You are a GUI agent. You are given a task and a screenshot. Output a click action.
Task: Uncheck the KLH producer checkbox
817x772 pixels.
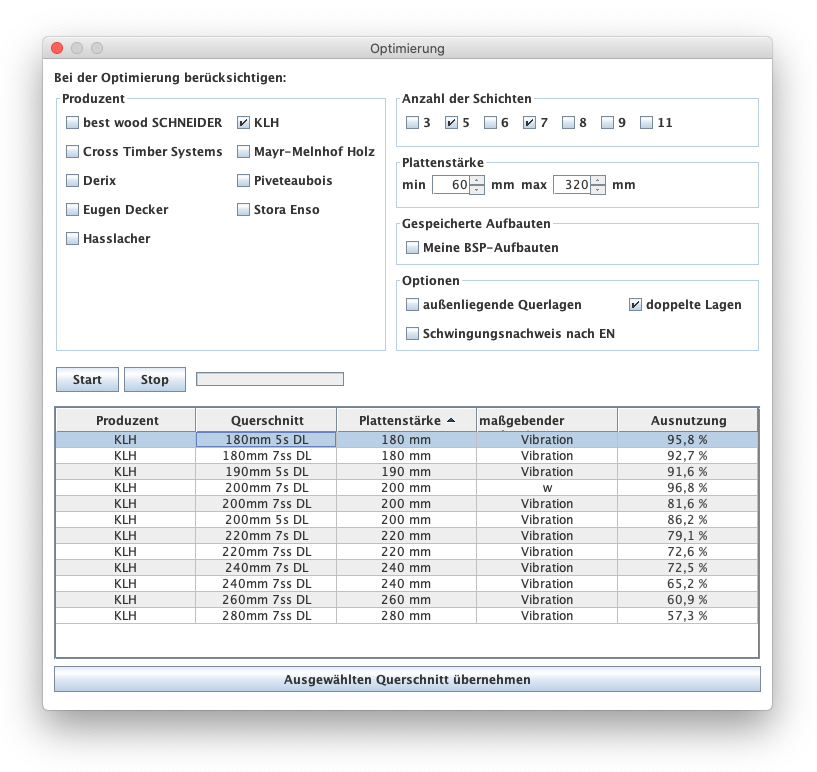point(243,123)
